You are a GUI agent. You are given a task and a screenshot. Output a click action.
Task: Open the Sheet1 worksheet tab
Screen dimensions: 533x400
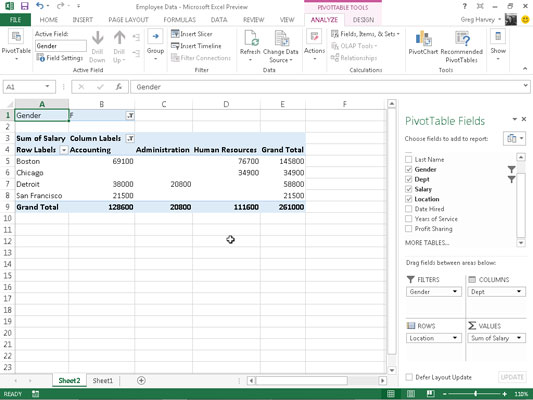tap(102, 381)
